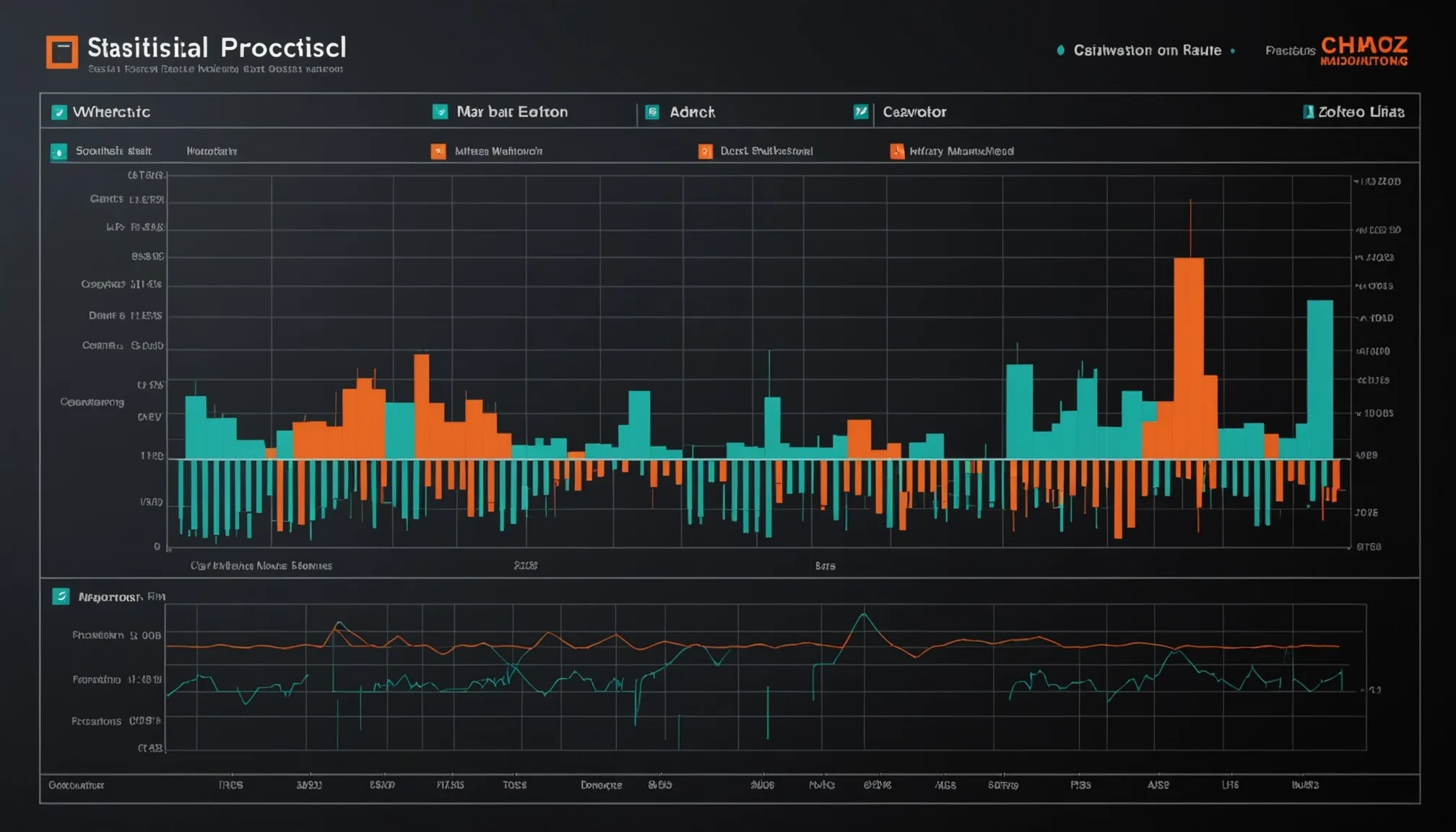Click the highest teal peak in the lower line chart
1456x832 pixels.
click(x=864, y=615)
